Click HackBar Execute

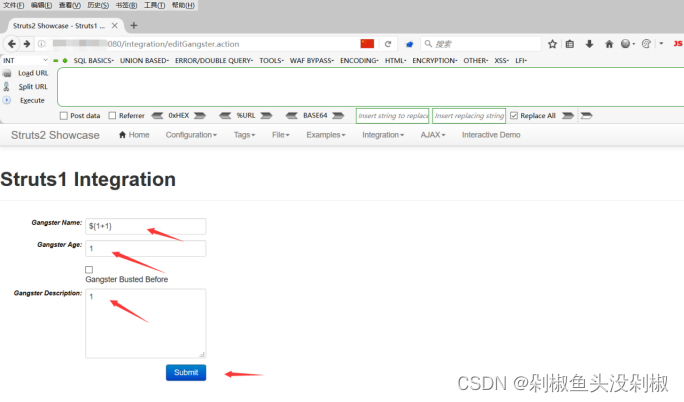pos(32,100)
